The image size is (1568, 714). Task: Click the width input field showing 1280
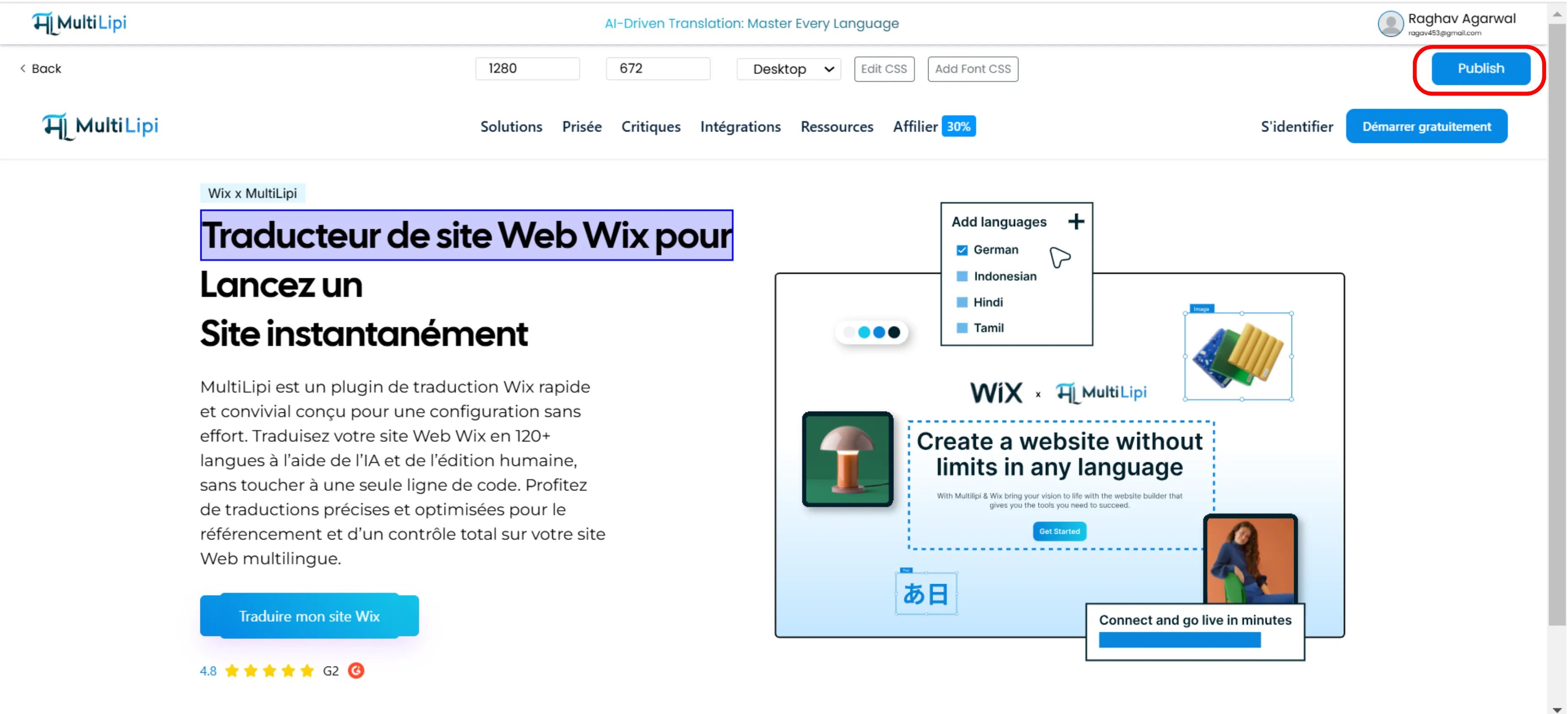coord(527,68)
